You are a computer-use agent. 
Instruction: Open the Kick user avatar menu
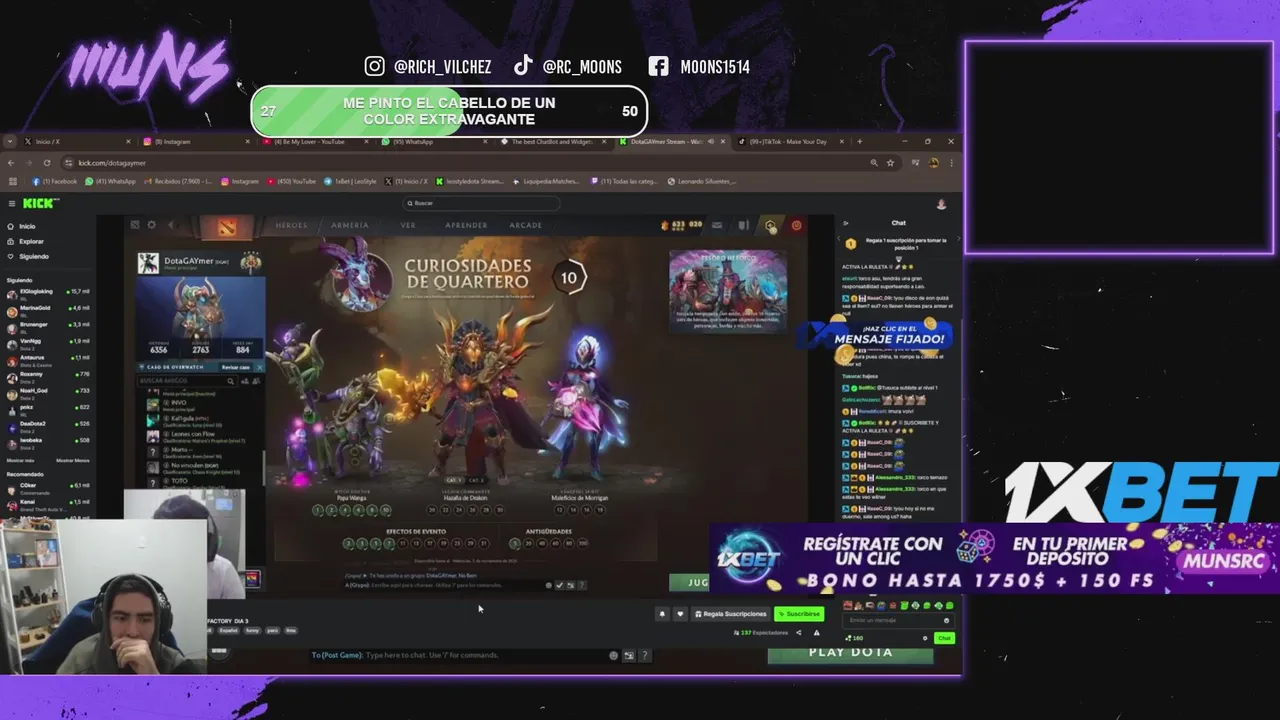(941, 204)
